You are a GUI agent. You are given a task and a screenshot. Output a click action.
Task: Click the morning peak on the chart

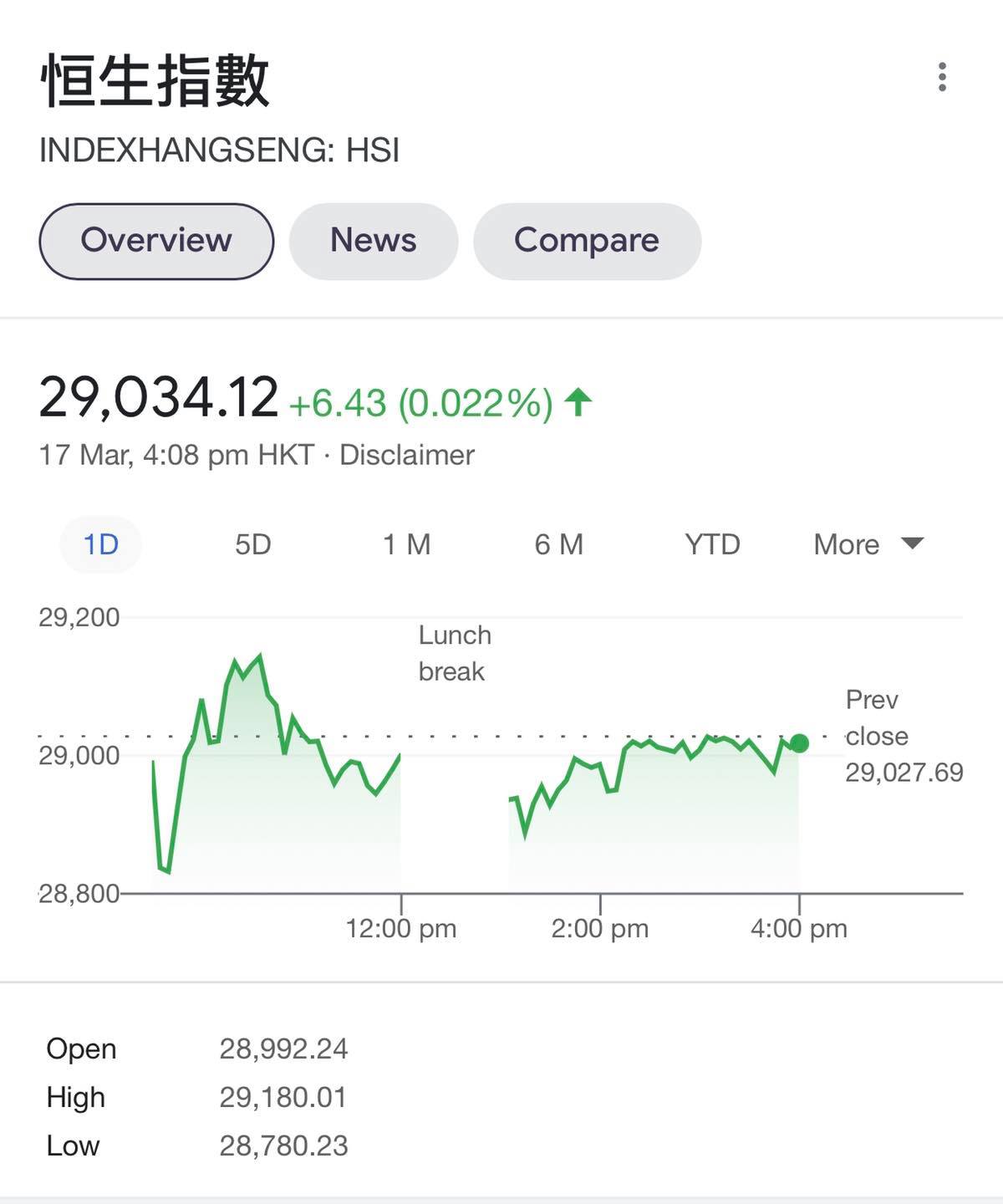point(261,656)
